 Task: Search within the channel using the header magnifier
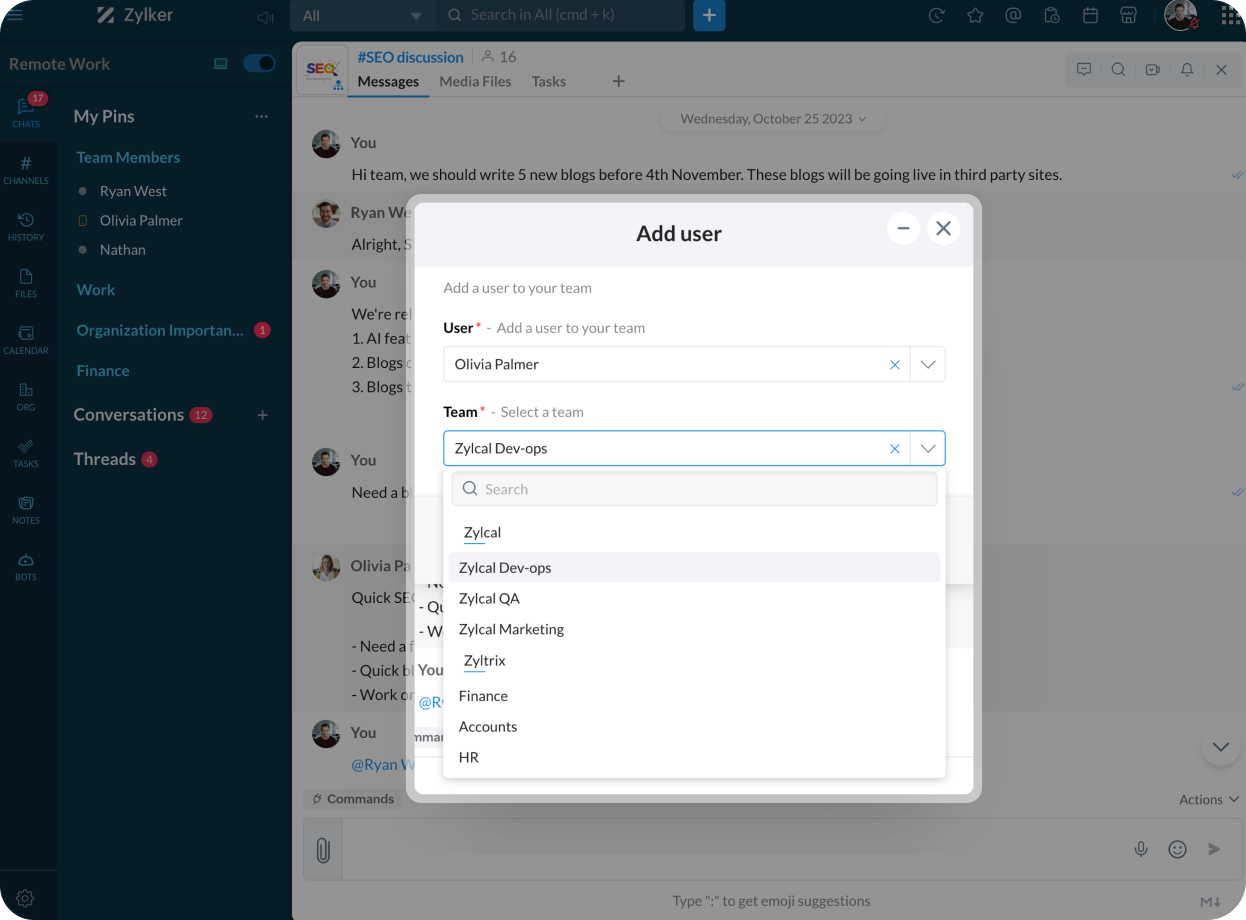1118,70
